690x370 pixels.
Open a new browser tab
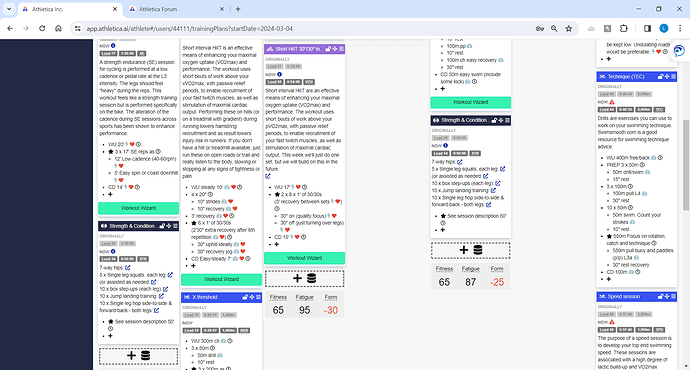[x=238, y=9]
